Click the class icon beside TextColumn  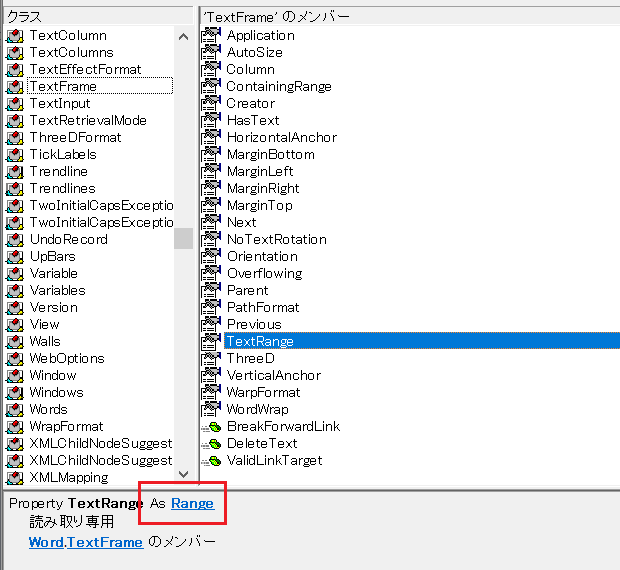(x=15, y=36)
